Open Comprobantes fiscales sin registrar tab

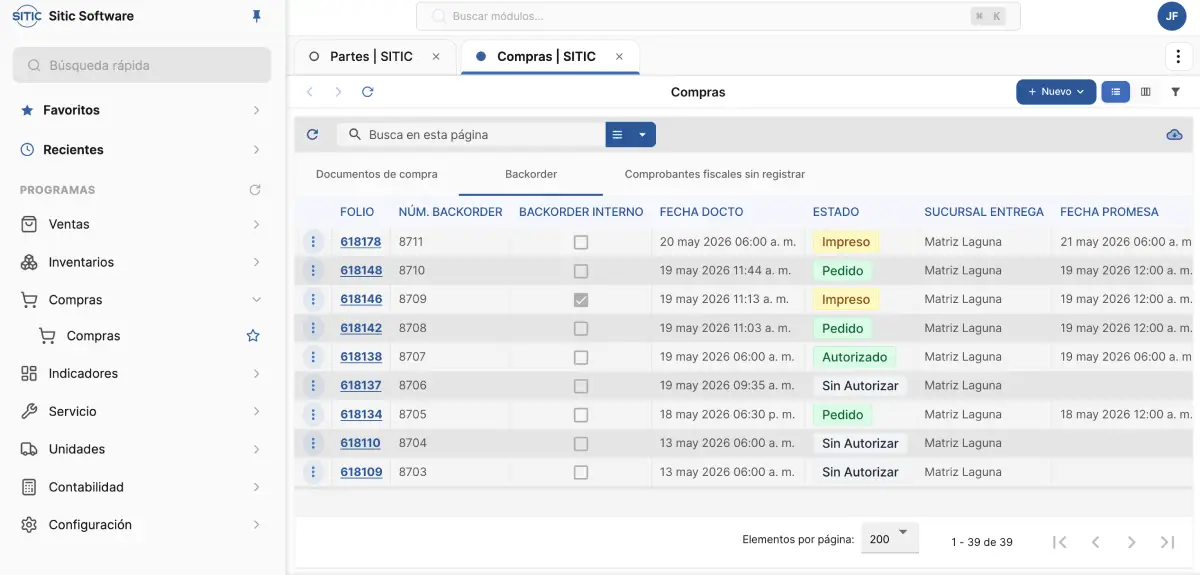click(715, 174)
